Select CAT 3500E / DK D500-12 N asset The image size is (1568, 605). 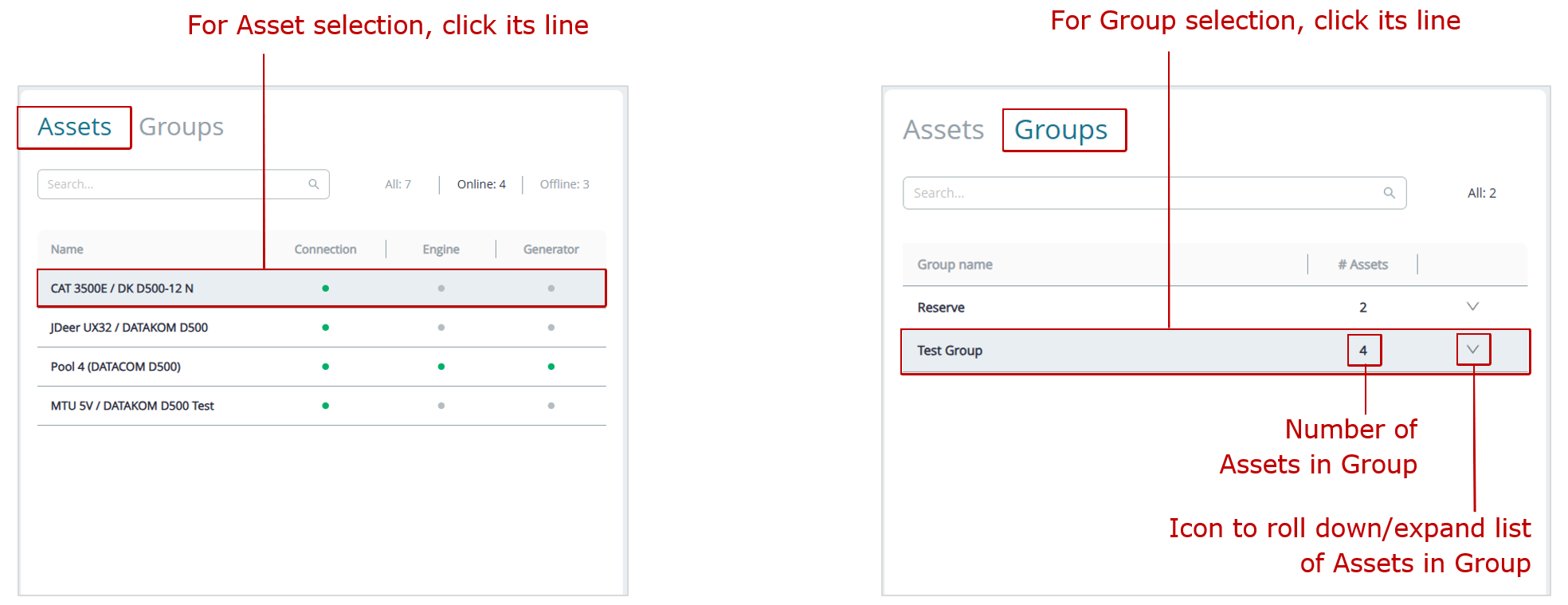(x=122, y=289)
